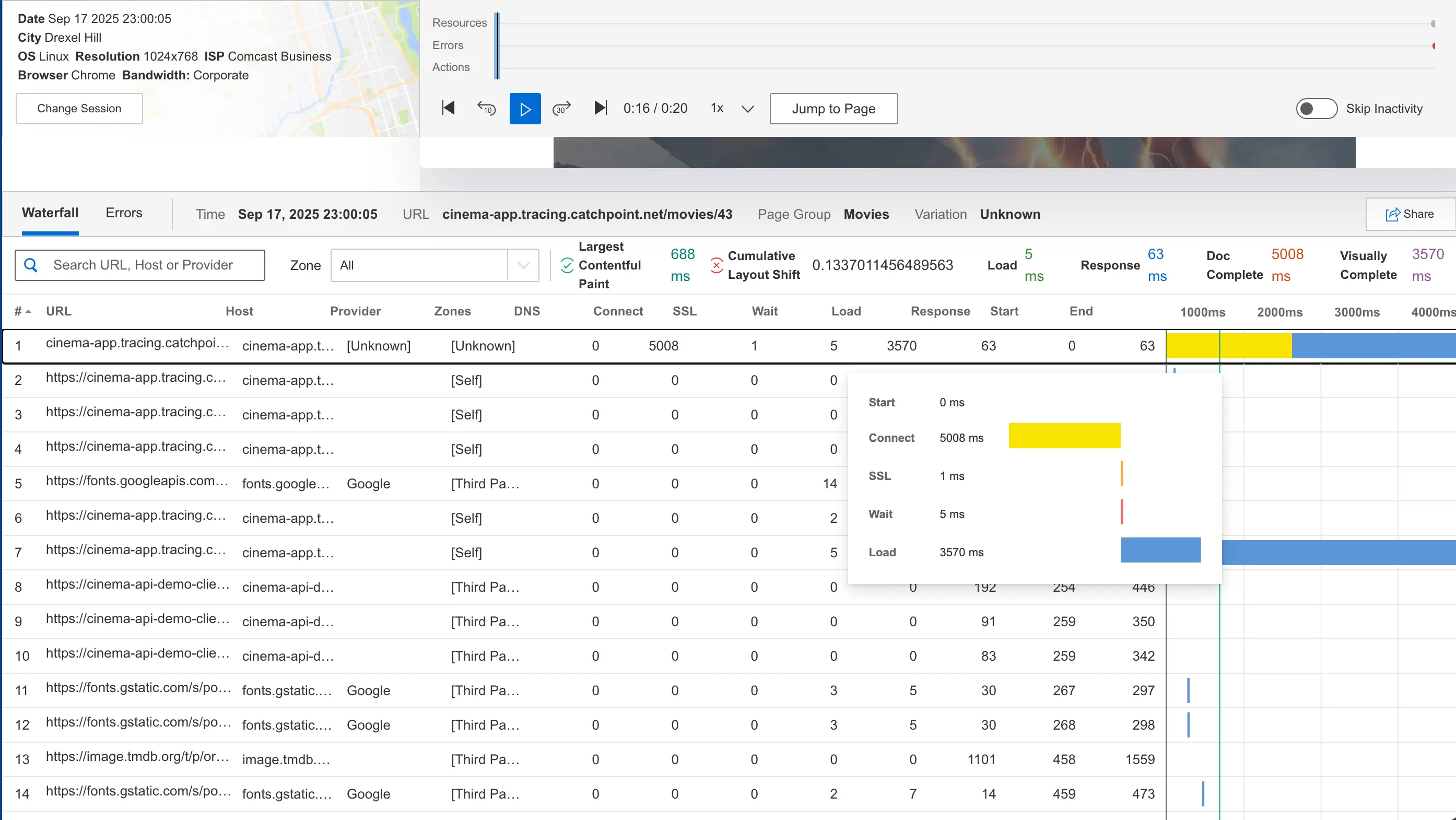Skip to the session start icon
Image resolution: width=1456 pixels, height=820 pixels.
click(x=448, y=108)
